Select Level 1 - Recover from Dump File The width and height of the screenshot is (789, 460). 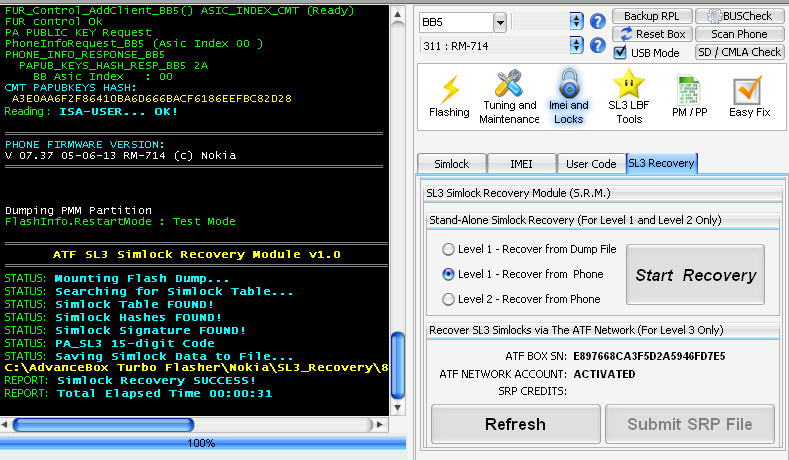(x=449, y=248)
